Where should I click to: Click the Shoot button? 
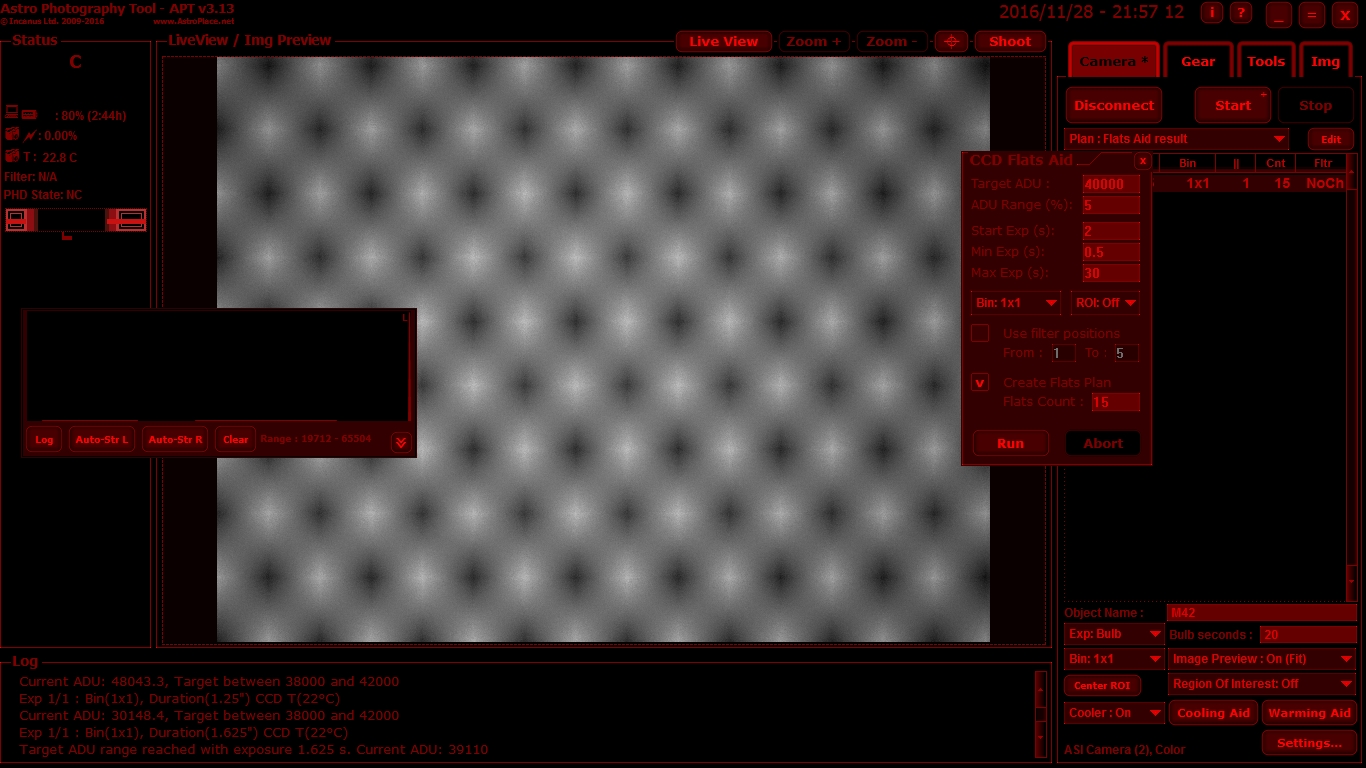[1010, 41]
